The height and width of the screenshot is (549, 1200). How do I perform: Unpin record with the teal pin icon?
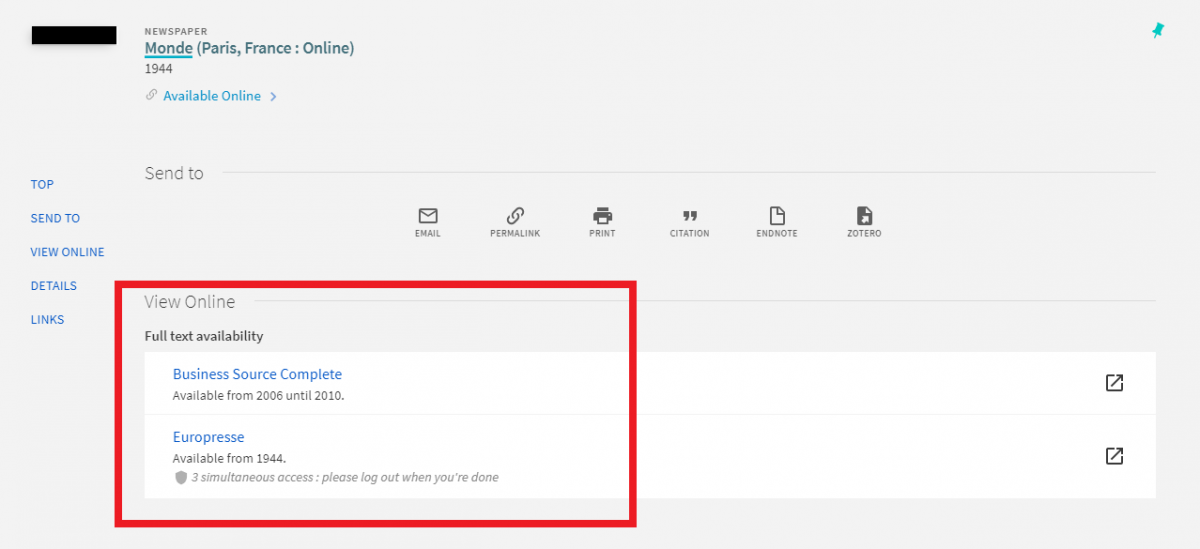1158,31
